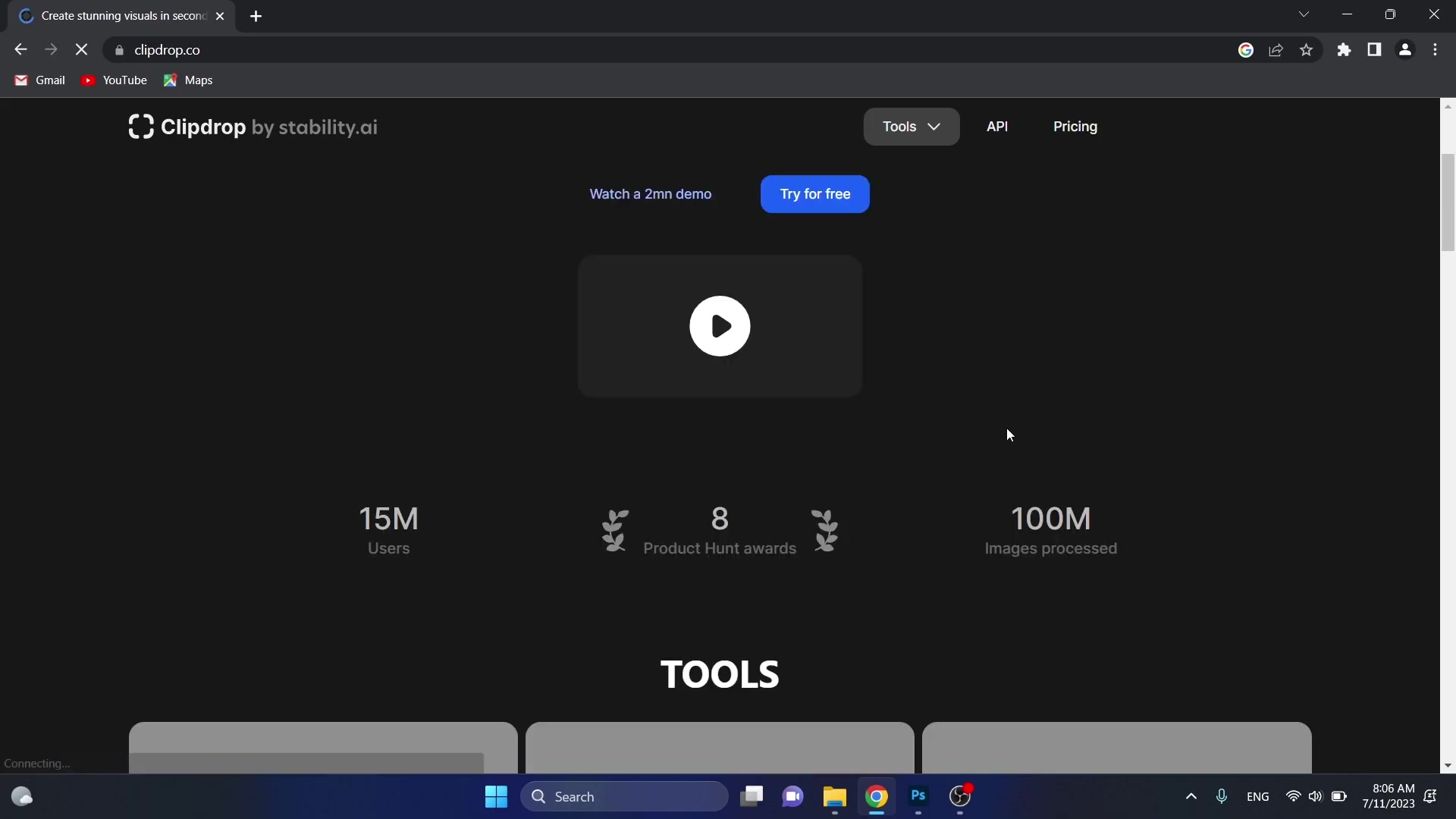Open the API navigation item
Image resolution: width=1456 pixels, height=819 pixels.
click(997, 127)
